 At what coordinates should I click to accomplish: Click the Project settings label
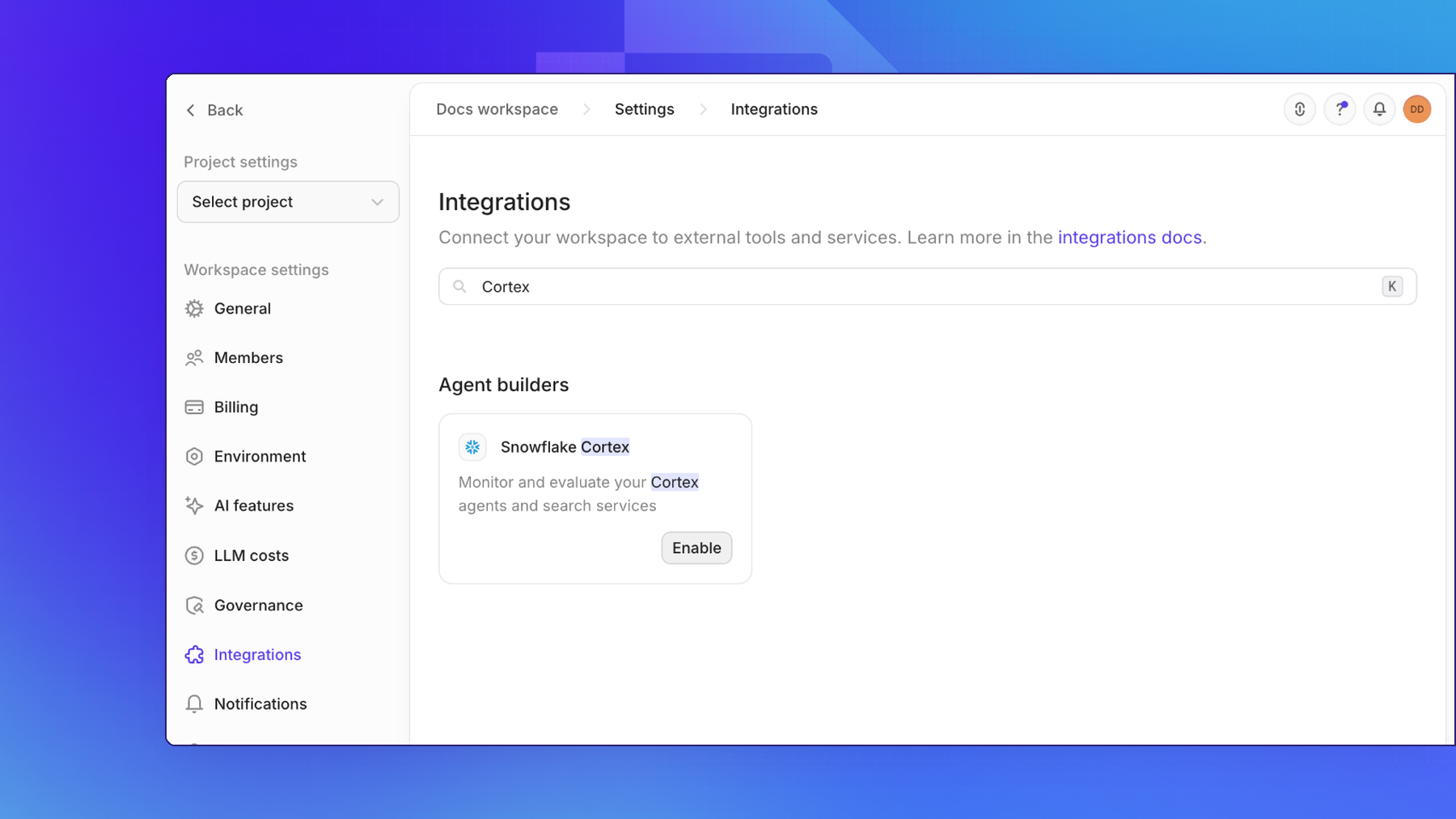[x=240, y=162]
